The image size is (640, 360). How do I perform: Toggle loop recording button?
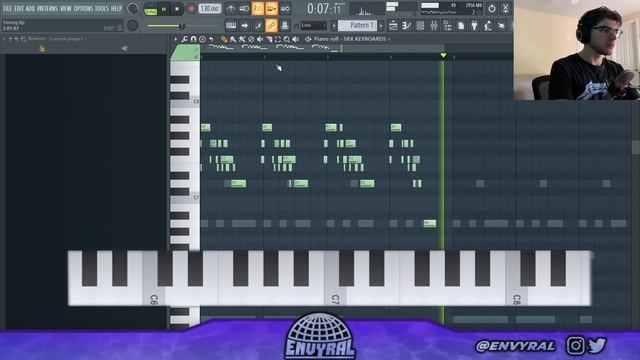tap(285, 8)
